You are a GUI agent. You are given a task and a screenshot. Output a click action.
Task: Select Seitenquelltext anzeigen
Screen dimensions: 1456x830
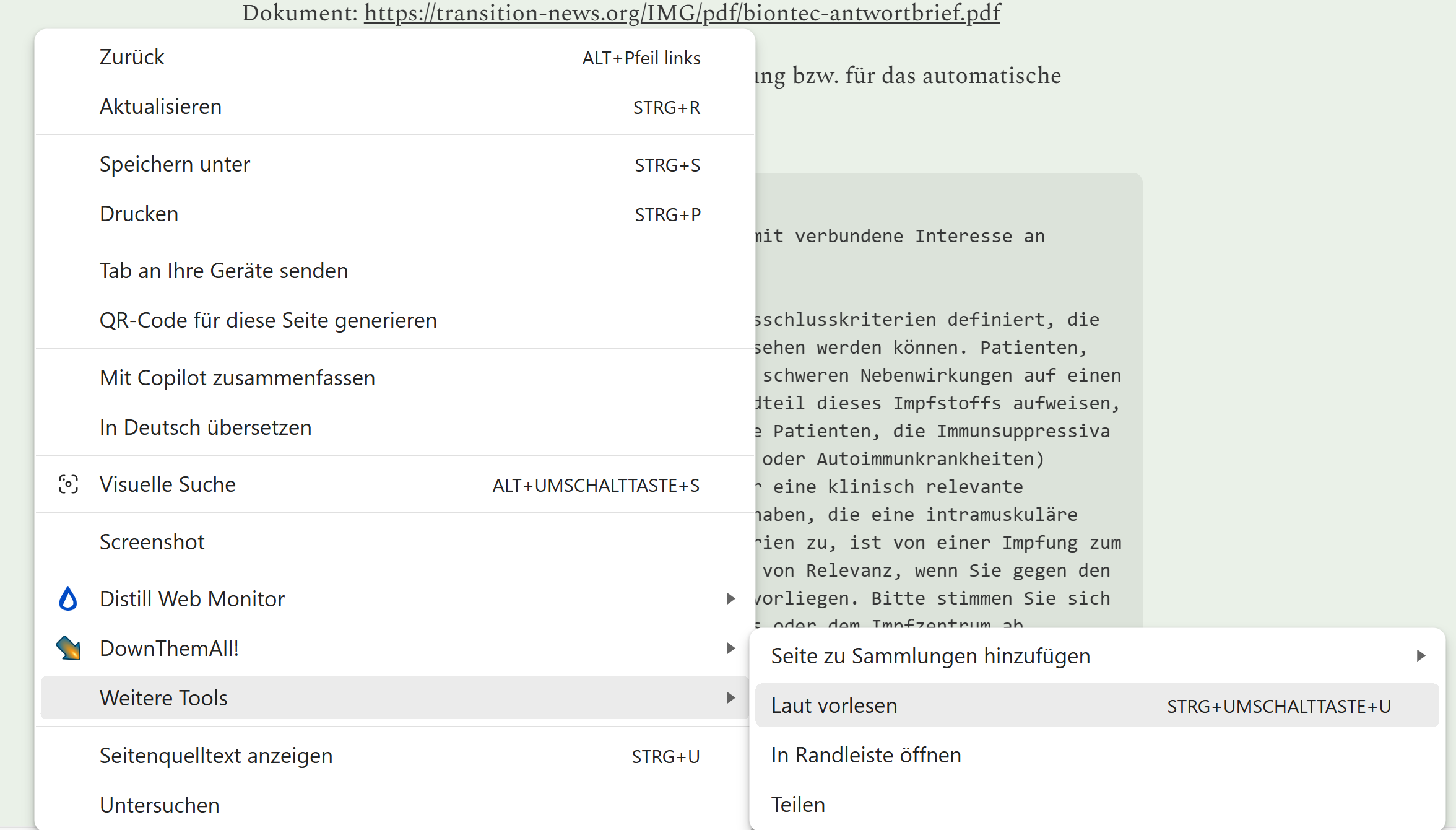(x=215, y=756)
